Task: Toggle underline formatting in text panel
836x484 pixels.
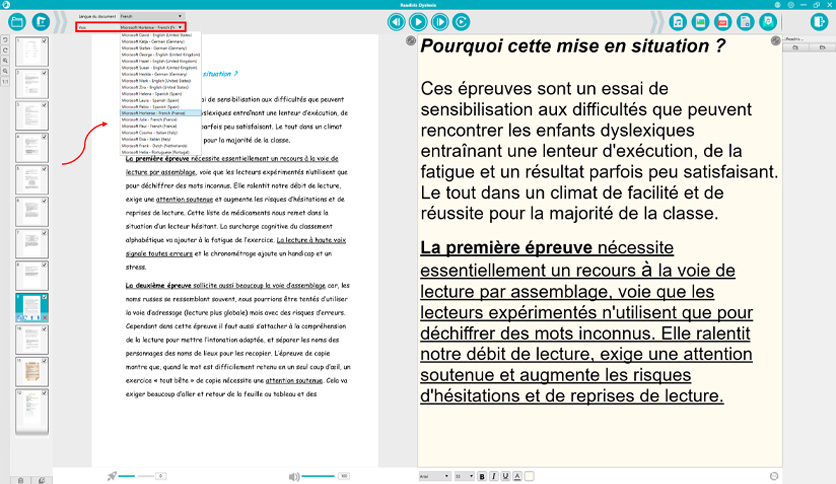Action: 505,476
